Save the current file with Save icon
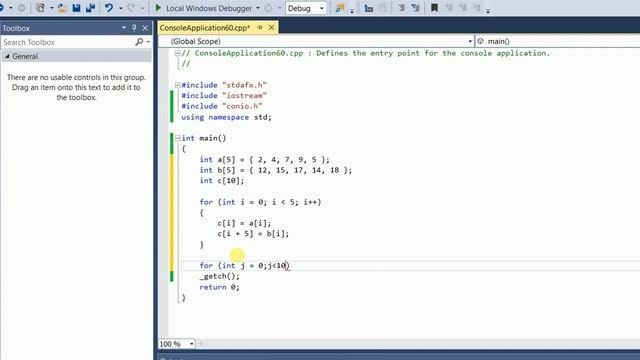 (76, 8)
